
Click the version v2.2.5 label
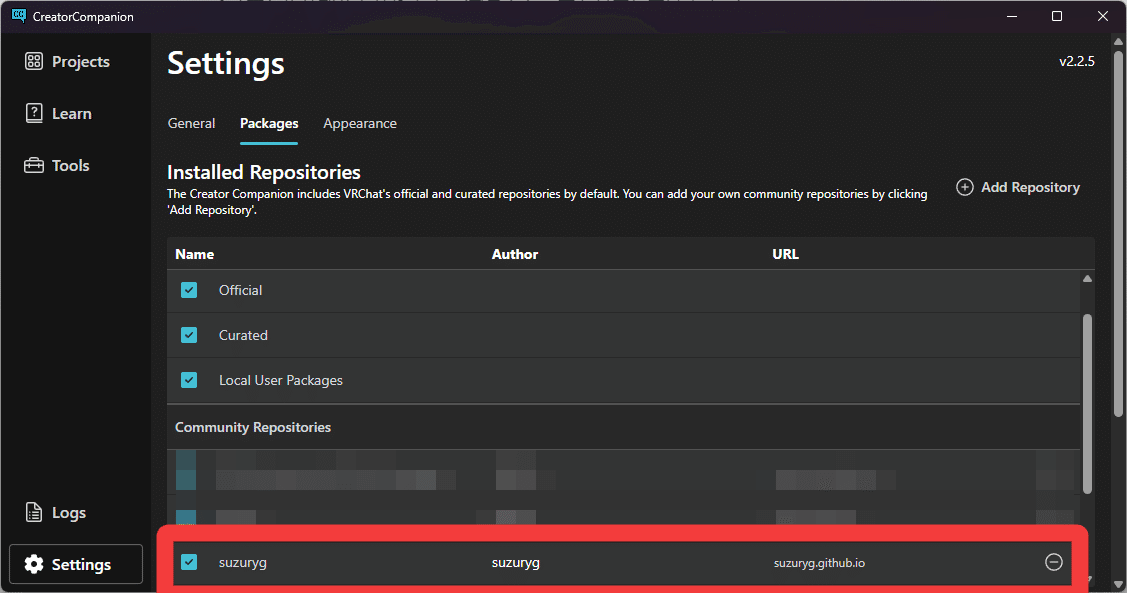pyautogui.click(x=1077, y=61)
